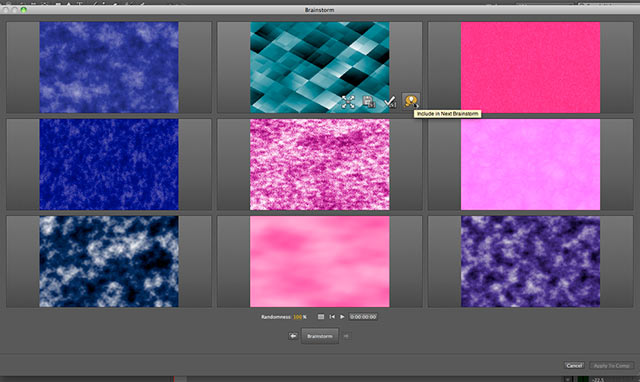Open the render quality icon beside rewind

[x=321, y=317]
